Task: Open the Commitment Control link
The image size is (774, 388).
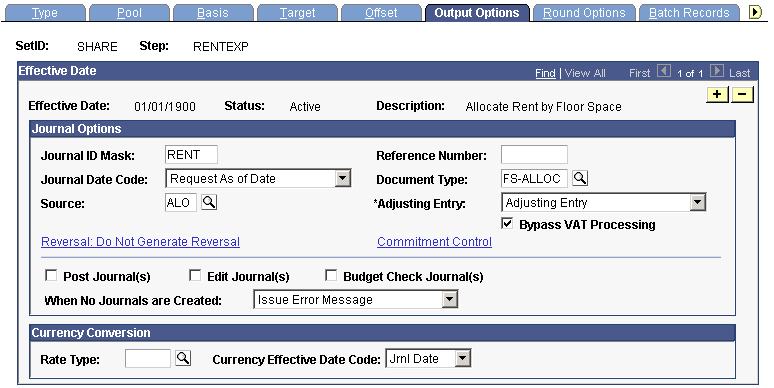Action: (434, 241)
